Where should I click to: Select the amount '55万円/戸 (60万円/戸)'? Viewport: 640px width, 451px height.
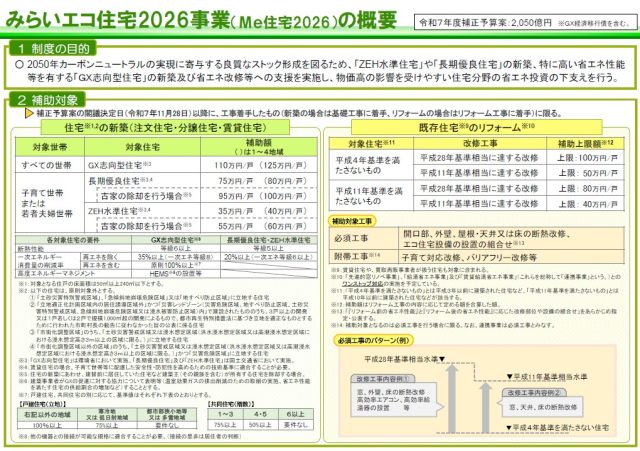pos(262,227)
